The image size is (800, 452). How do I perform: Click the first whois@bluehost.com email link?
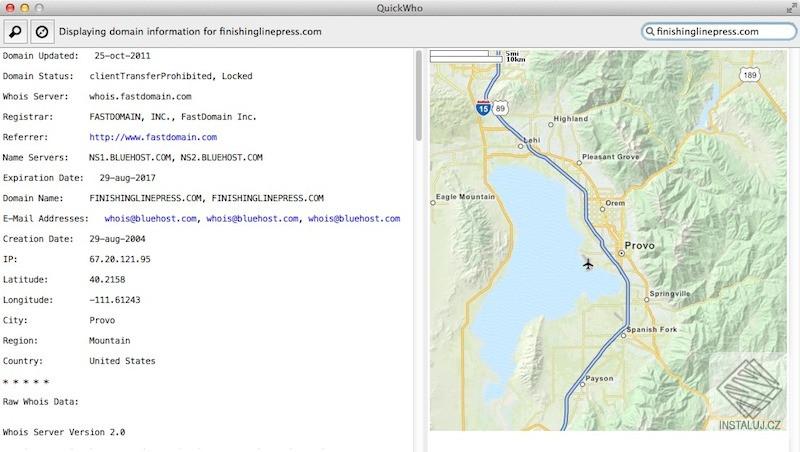click(x=151, y=218)
